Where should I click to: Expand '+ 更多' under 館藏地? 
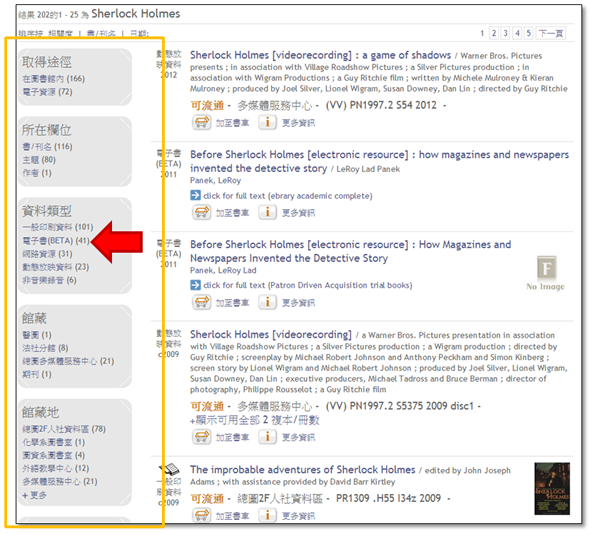pos(34,495)
